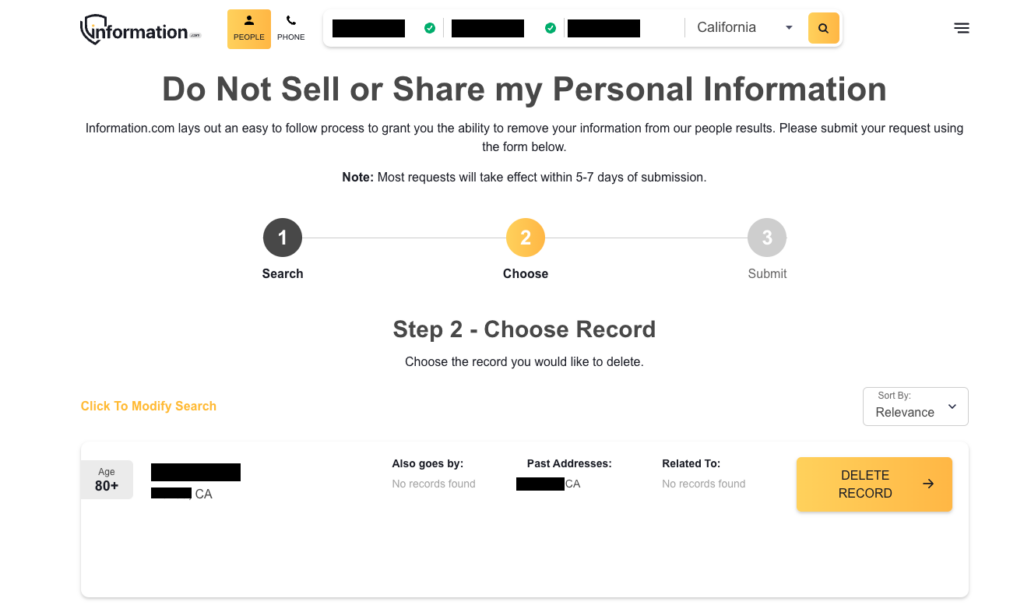Select the Phone search icon
This screenshot has height=616, width=1024.
tap(291, 20)
